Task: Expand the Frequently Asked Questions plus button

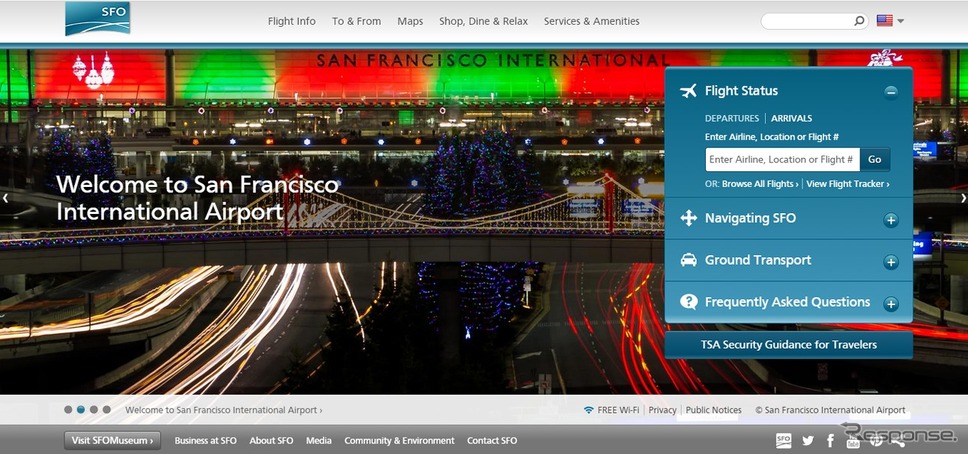Action: pos(890,304)
